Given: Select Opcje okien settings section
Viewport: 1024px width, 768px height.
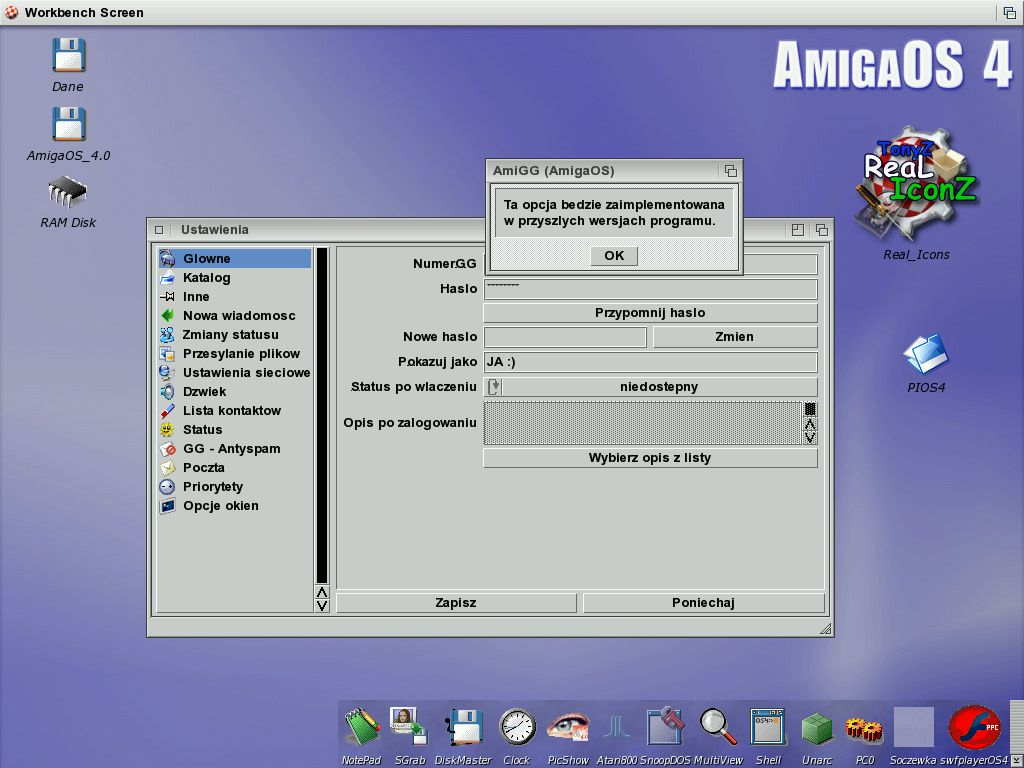Looking at the screenshot, I should point(235,505).
